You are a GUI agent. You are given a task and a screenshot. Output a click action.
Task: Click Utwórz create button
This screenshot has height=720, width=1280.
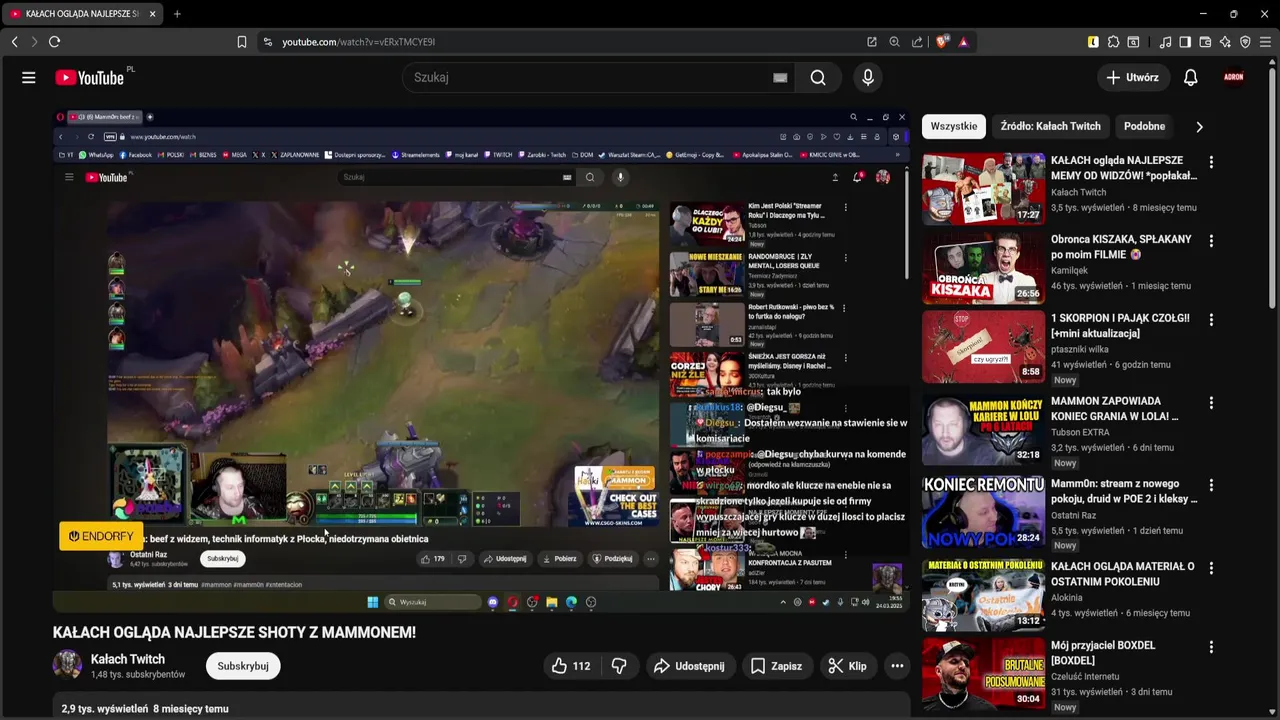pyautogui.click(x=1133, y=78)
